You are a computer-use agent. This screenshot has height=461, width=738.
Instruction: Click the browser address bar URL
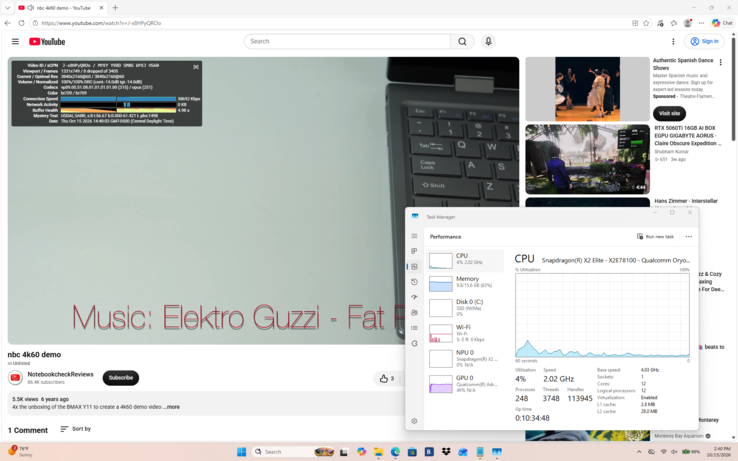[x=101, y=23]
